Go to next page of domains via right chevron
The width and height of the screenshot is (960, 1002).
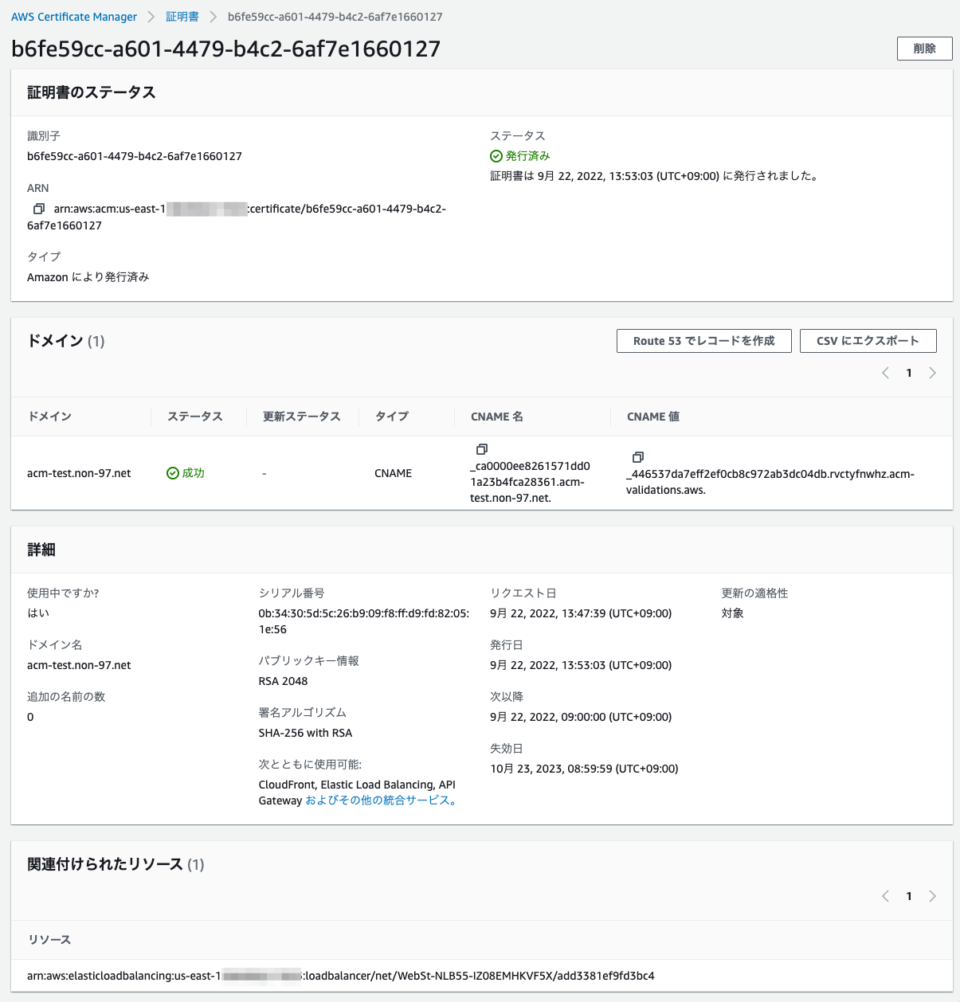[931, 371]
